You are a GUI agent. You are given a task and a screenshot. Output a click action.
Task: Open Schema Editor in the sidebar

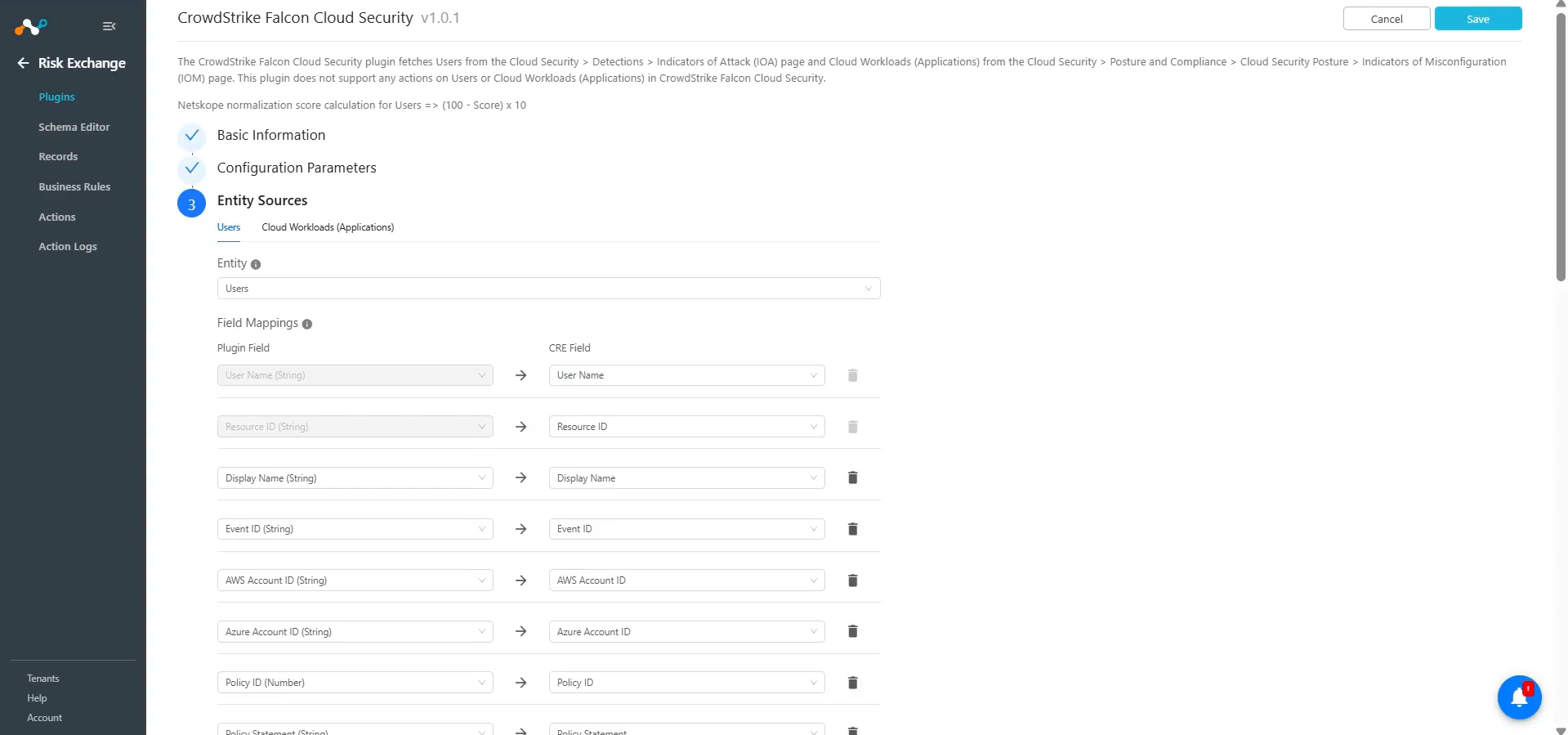tap(74, 127)
